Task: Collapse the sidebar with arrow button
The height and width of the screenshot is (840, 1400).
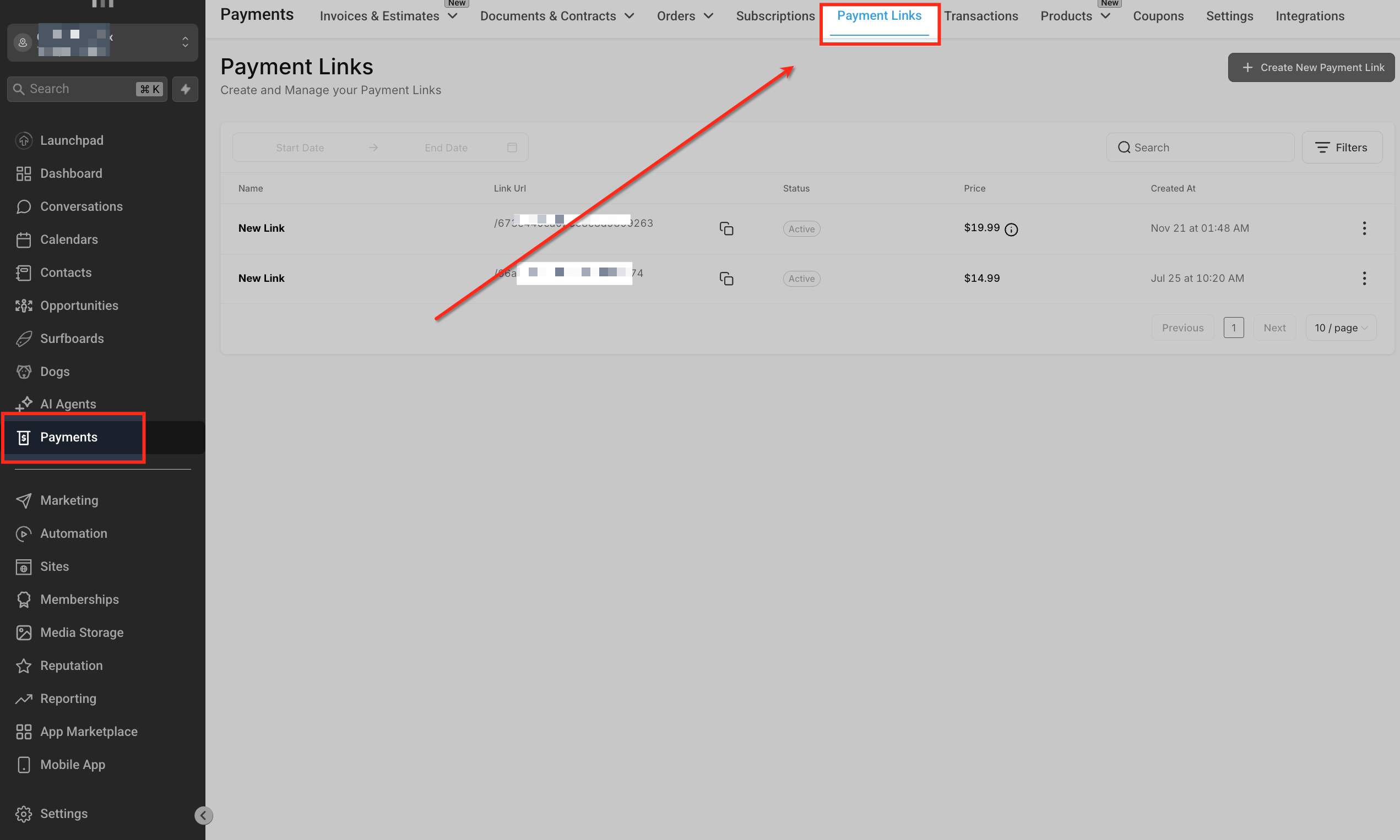Action: click(x=203, y=815)
